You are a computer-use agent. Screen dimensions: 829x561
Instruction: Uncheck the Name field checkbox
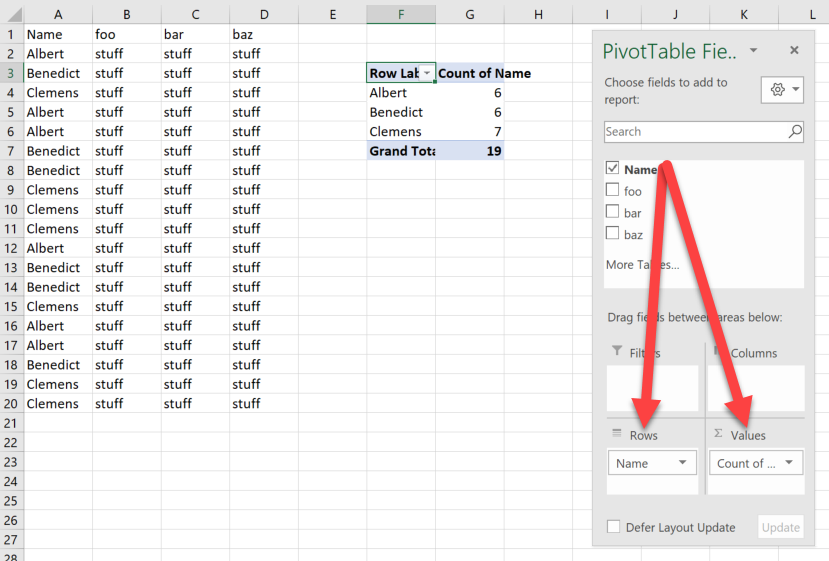(612, 168)
